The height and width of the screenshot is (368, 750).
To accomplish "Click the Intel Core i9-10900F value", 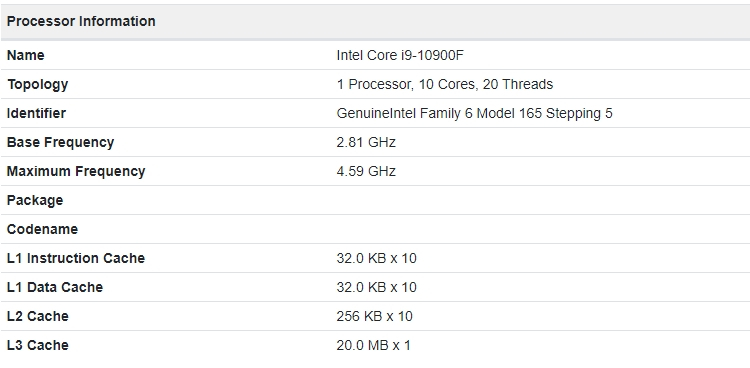I will 400,56.
